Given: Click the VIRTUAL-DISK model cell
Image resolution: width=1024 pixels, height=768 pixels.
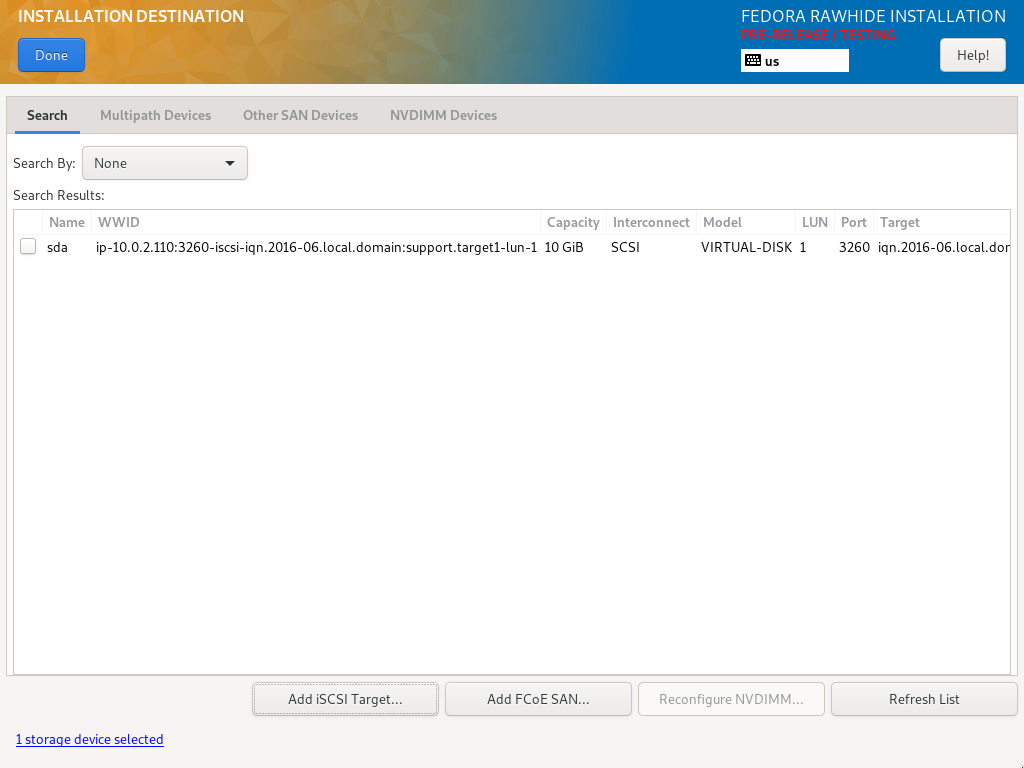Looking at the screenshot, I should click(x=746, y=248).
